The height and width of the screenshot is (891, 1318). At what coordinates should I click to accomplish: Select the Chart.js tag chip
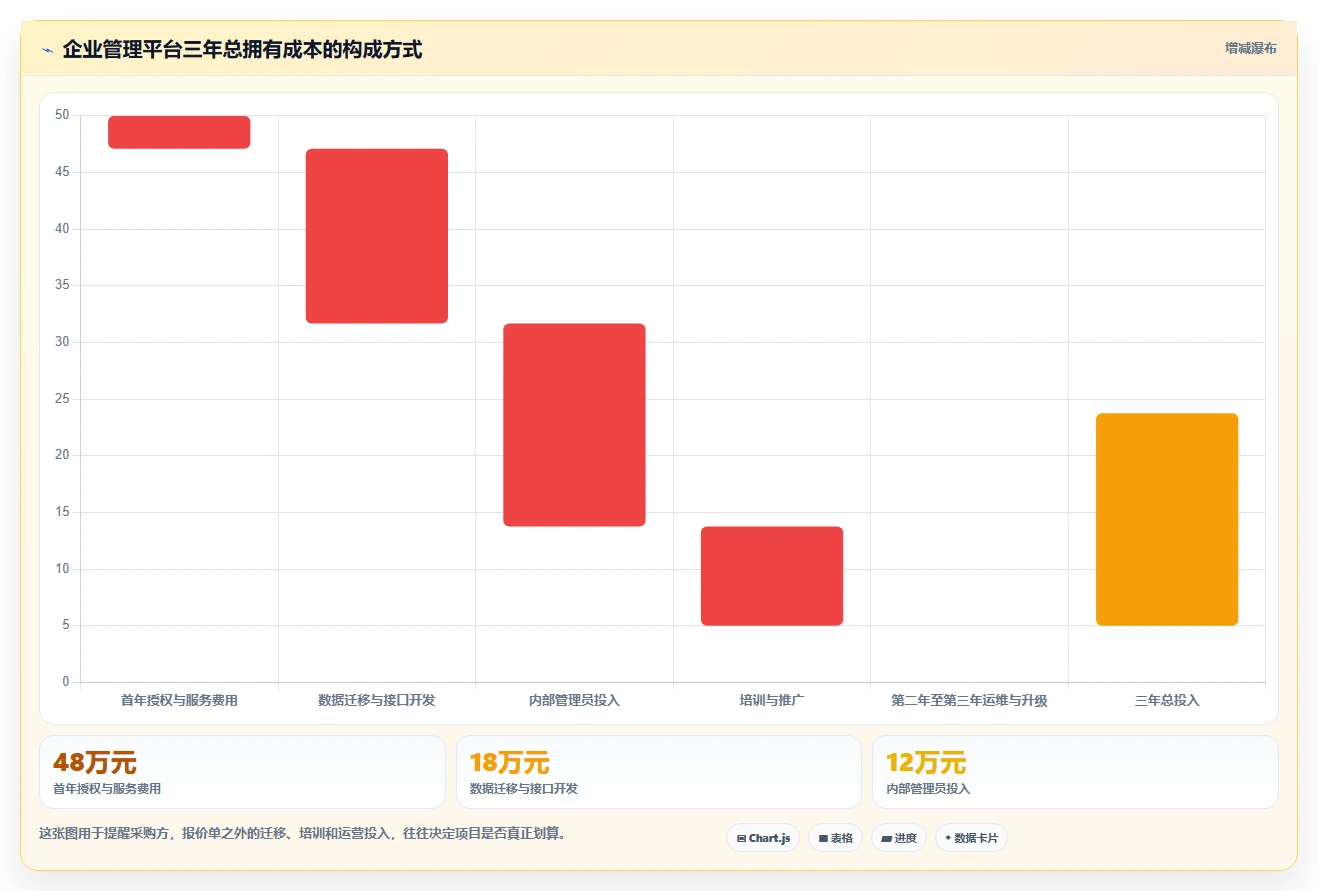click(x=763, y=838)
